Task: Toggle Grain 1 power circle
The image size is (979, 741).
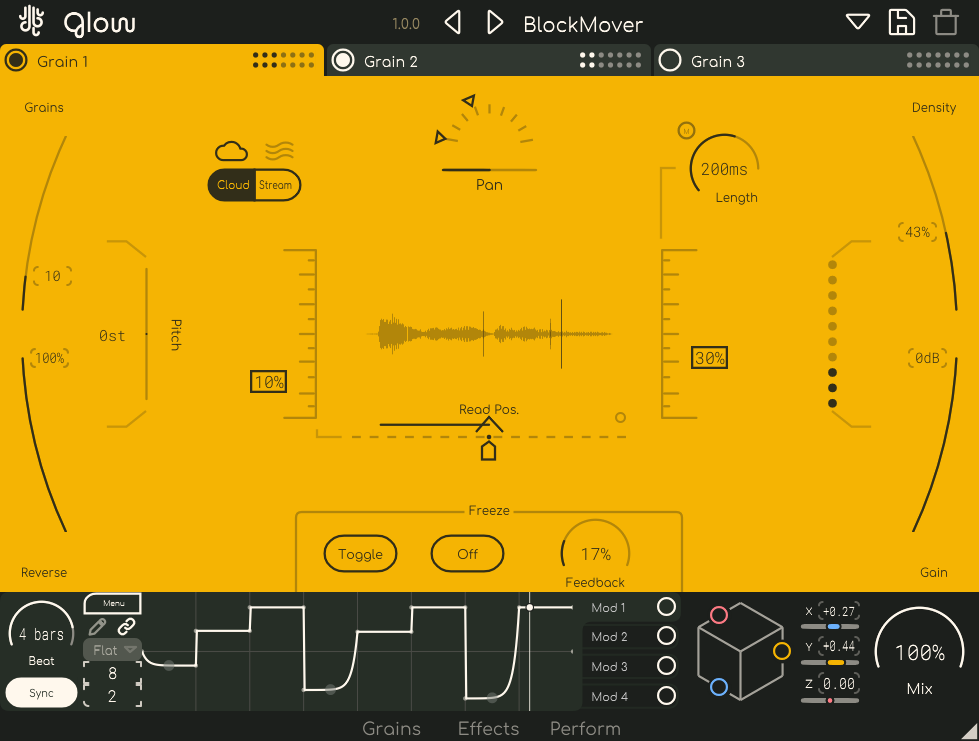Action: coord(16,61)
